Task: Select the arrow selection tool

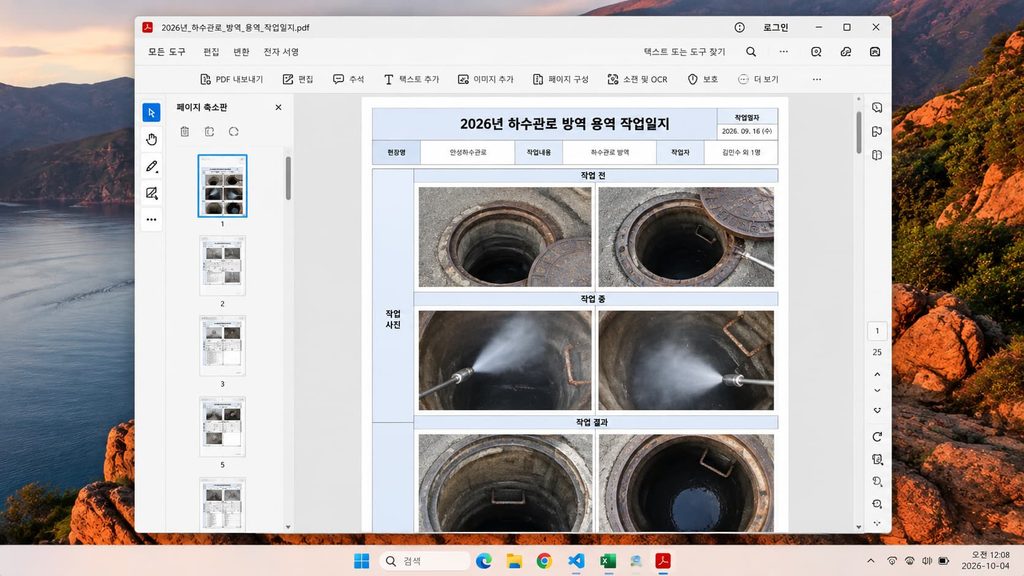Action: coord(152,112)
